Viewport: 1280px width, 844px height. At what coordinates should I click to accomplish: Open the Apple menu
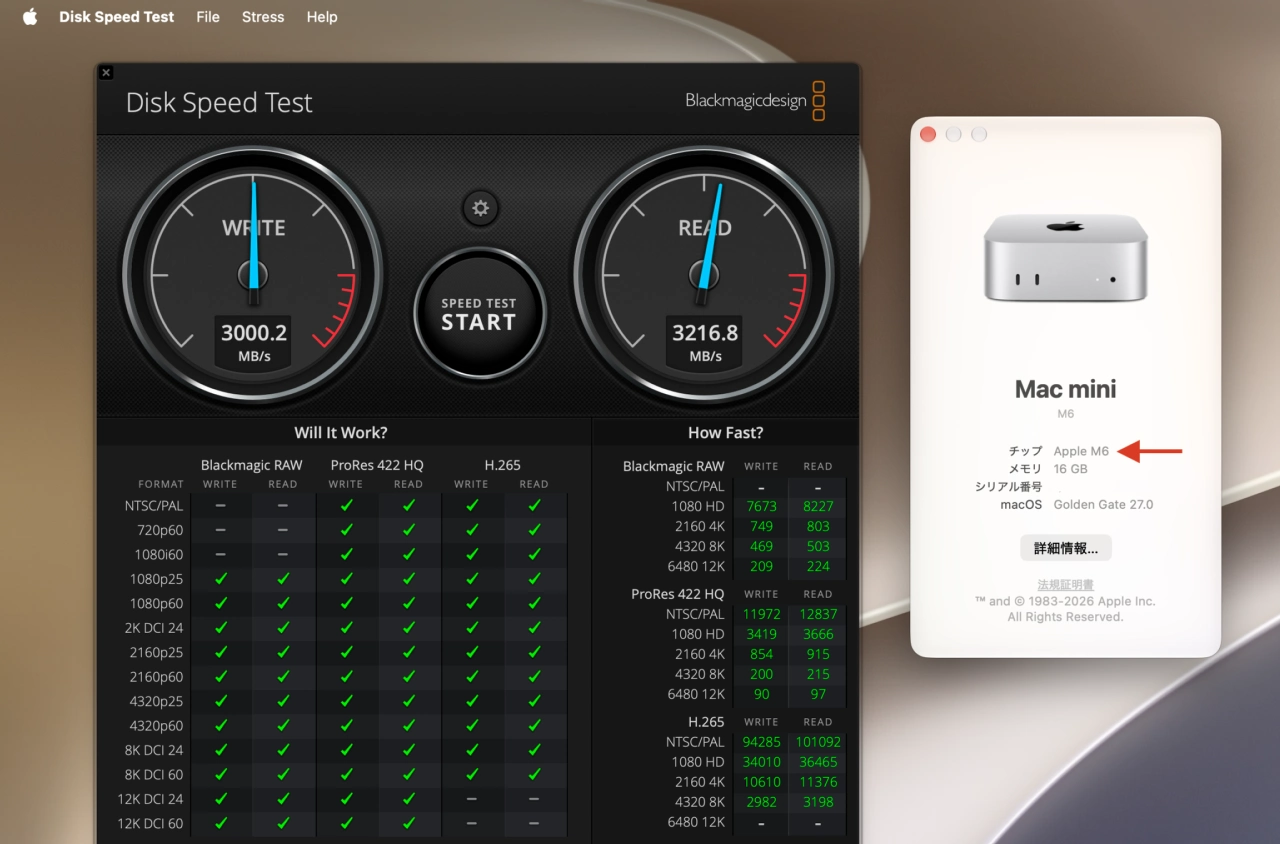point(30,17)
